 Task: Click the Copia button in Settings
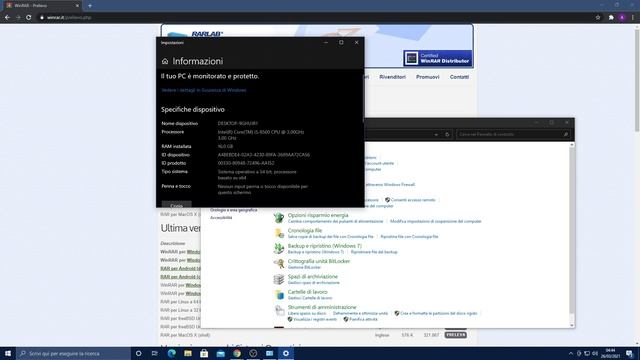point(176,205)
